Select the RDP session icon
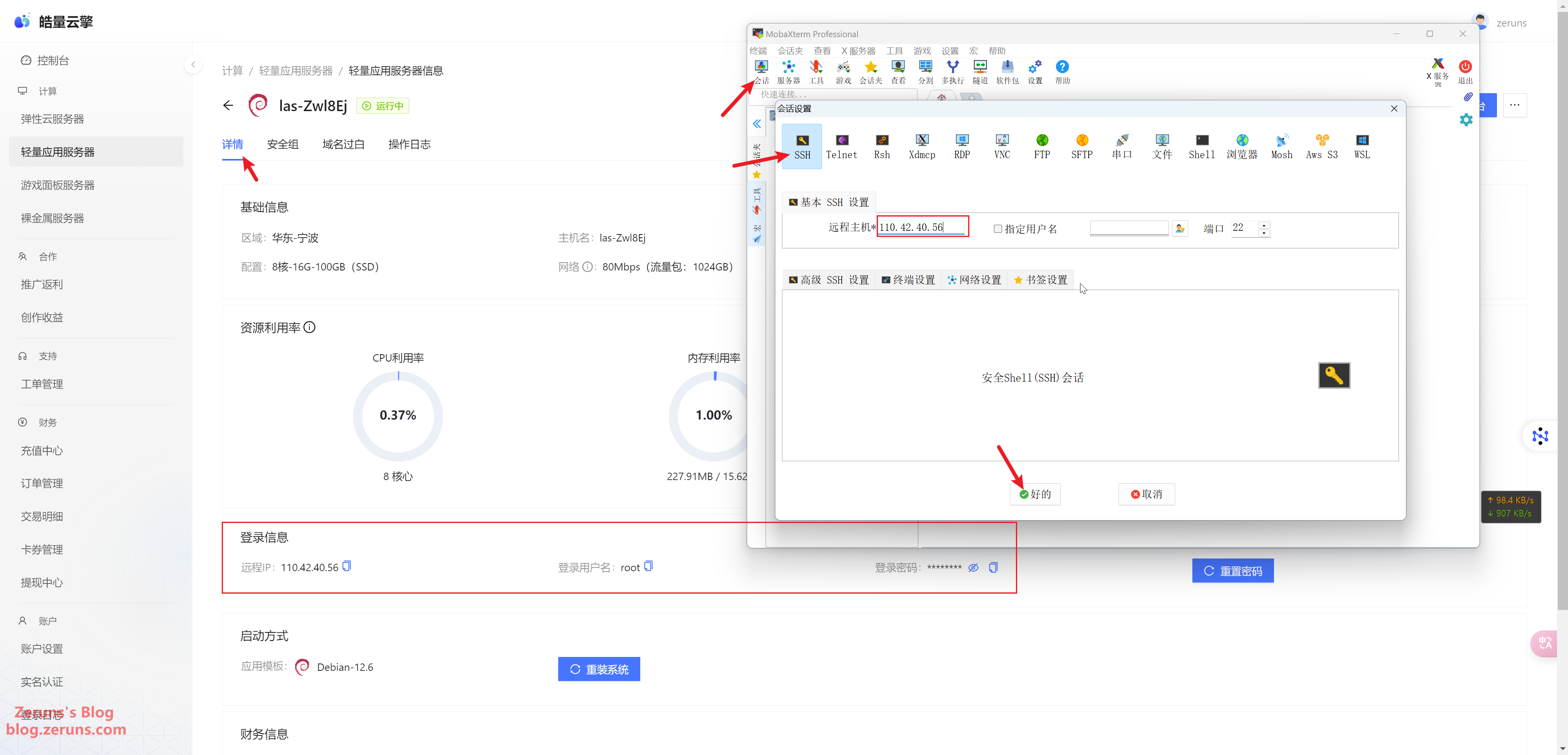The image size is (1568, 755). pyautogui.click(x=962, y=146)
